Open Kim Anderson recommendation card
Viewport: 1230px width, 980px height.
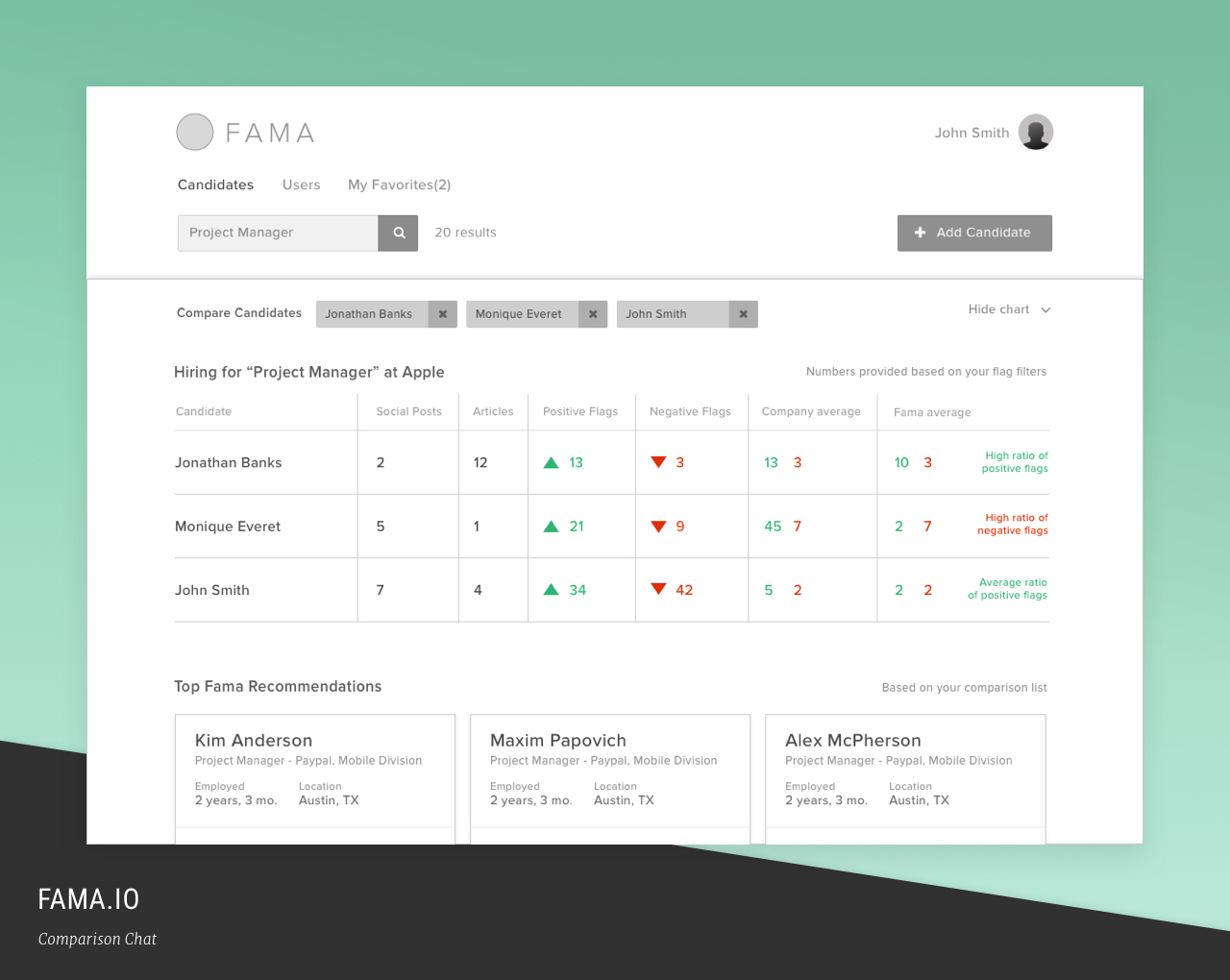pyautogui.click(x=314, y=769)
